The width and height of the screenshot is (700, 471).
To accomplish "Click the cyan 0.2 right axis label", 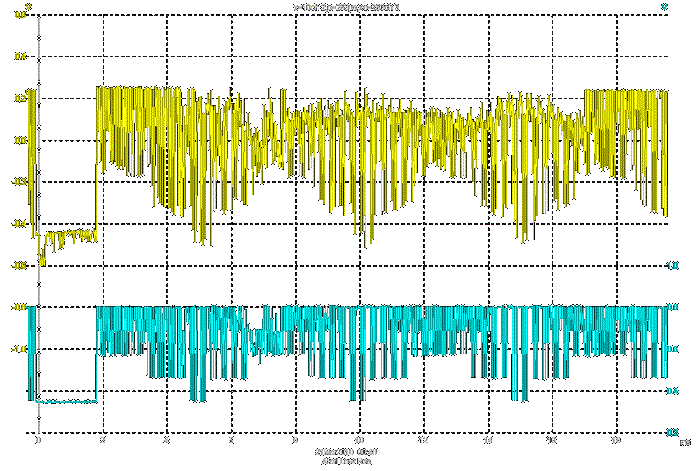I will (x=673, y=433).
